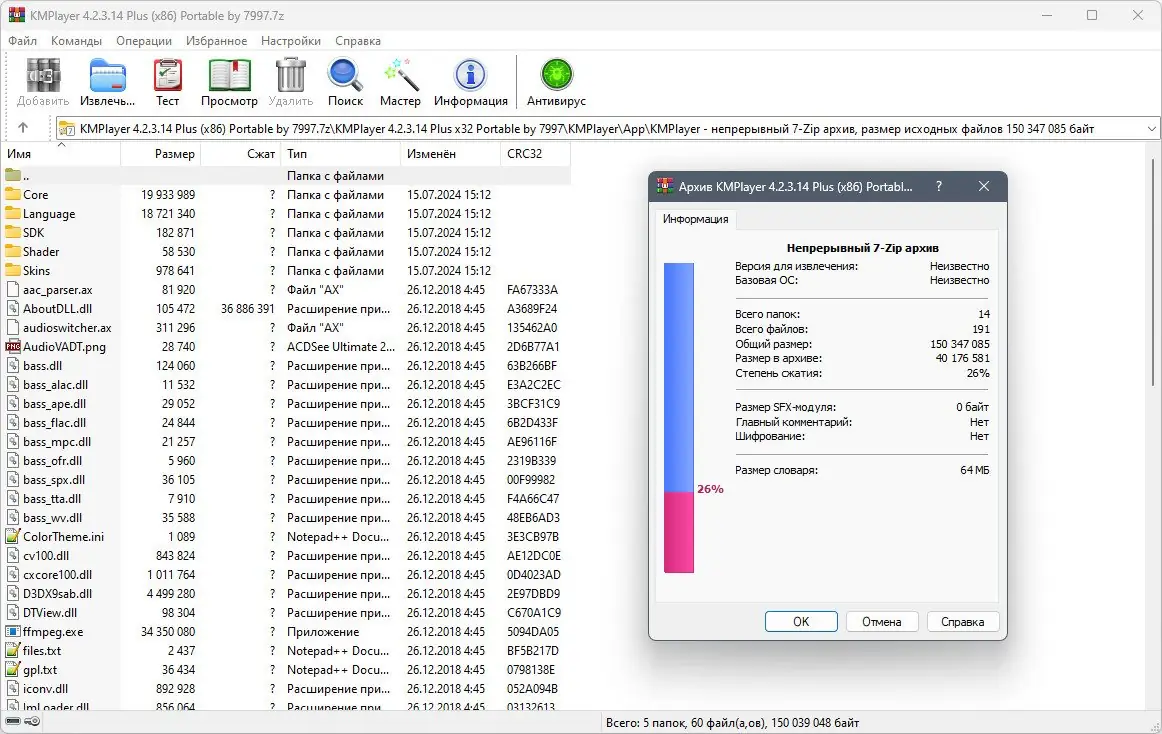The image size is (1162, 734).
Task: Click the ColorTheme.ini file icon
Action: (13, 537)
